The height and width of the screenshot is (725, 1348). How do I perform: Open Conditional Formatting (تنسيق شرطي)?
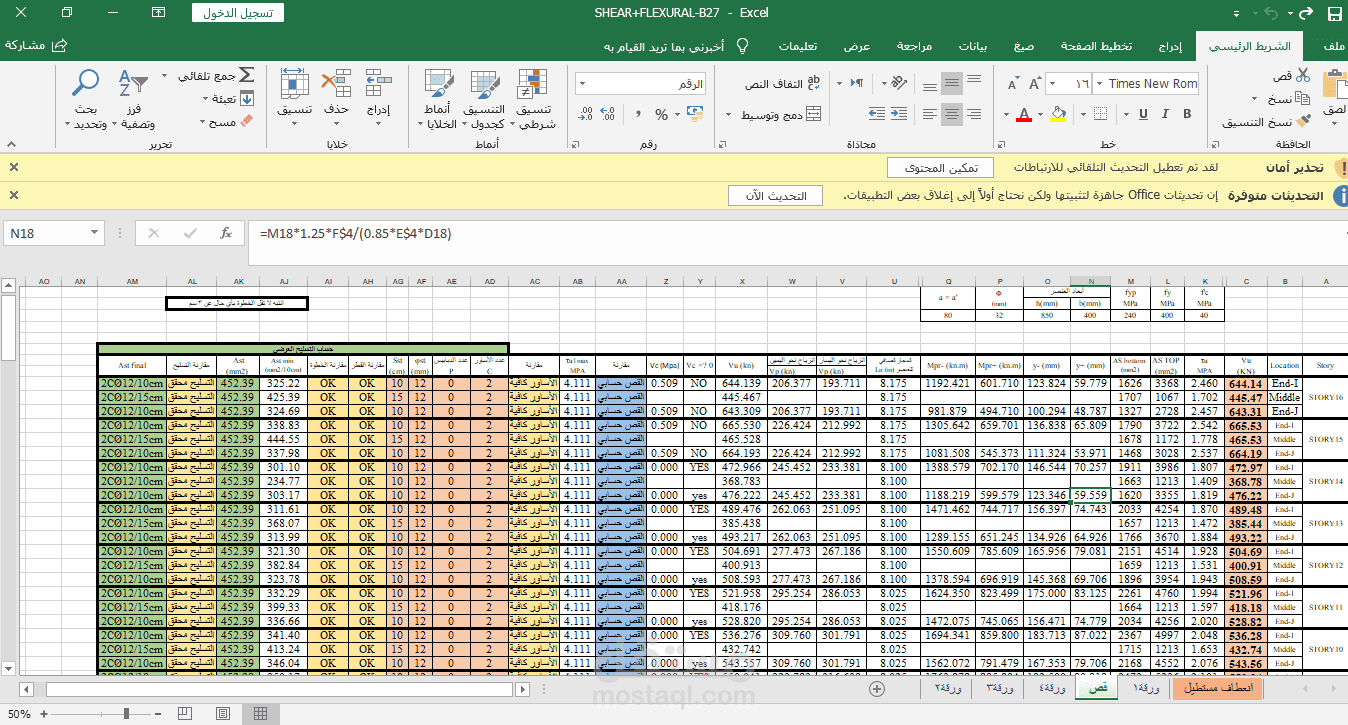534,100
